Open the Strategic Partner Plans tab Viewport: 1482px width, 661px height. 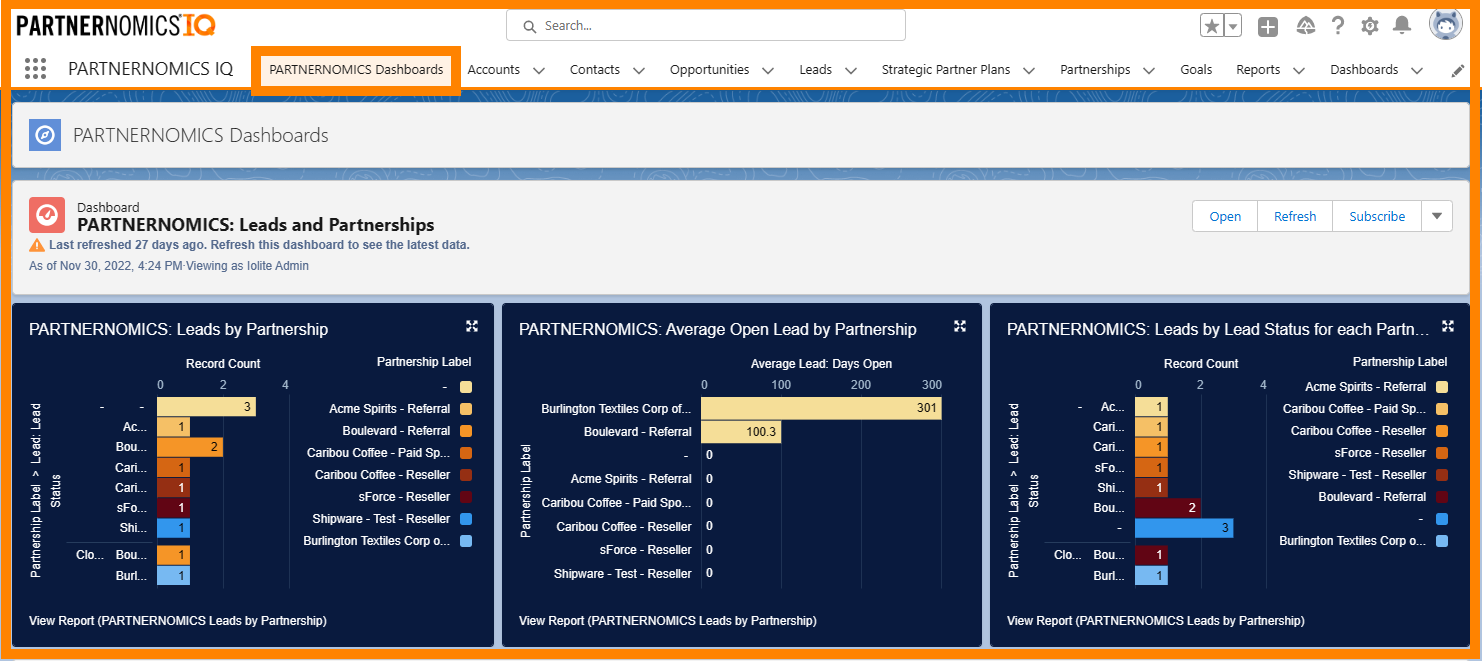click(x=946, y=70)
